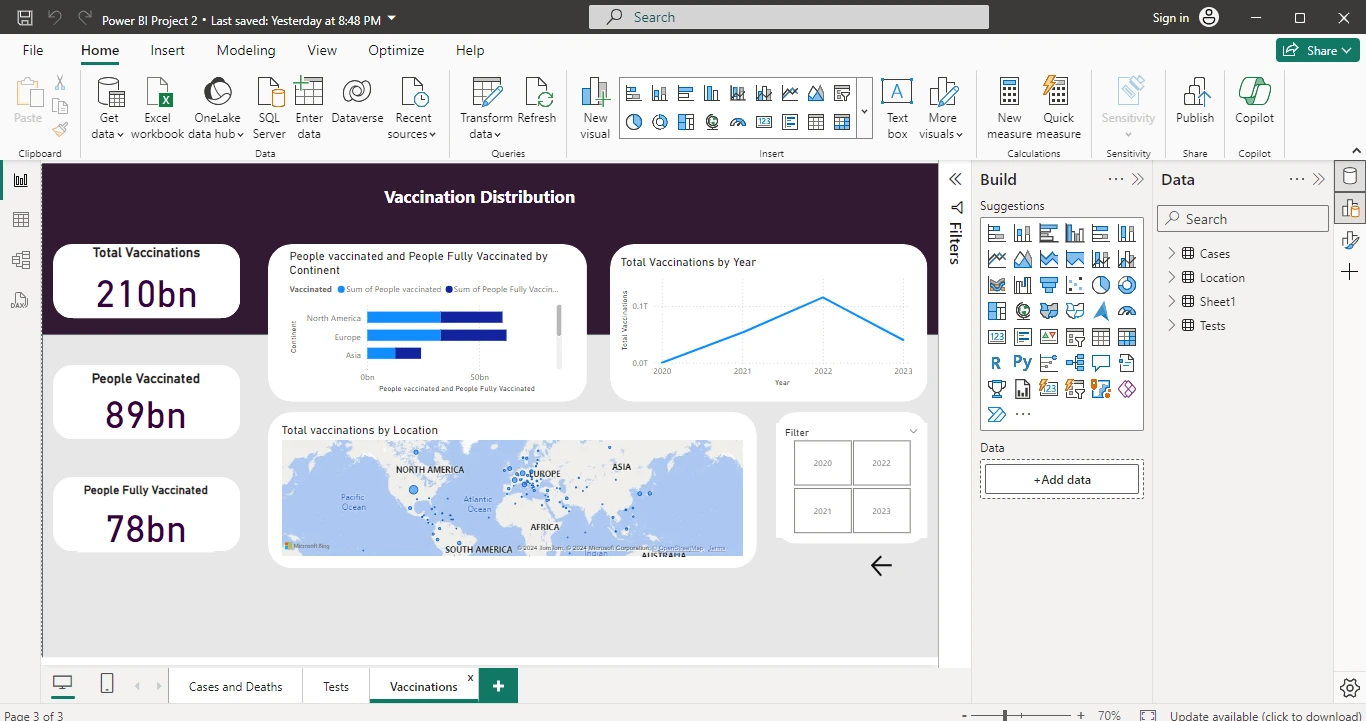This screenshot has height=721, width=1366.
Task: Open the Optimize ribbon tab
Action: click(x=396, y=50)
